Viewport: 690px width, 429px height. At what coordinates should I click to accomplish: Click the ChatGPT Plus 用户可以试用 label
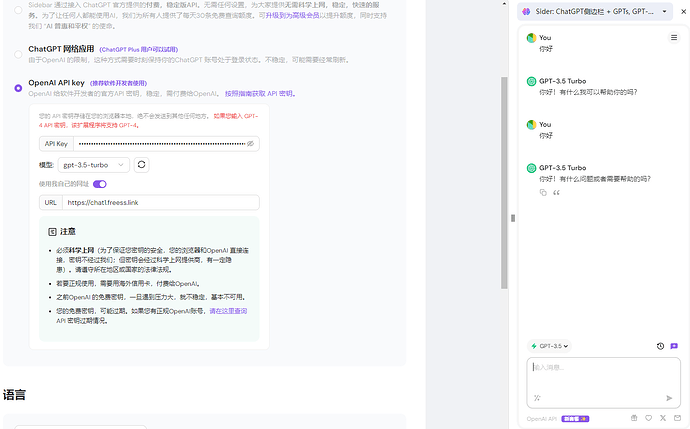139,50
